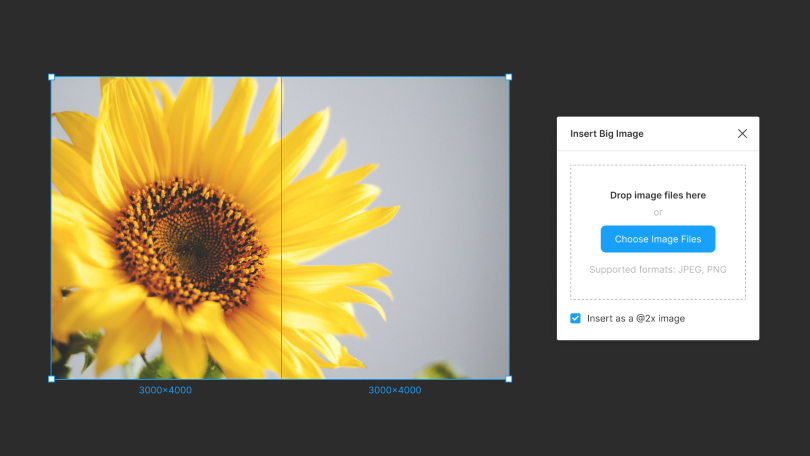This screenshot has width=810, height=456.
Task: Click the left 3000×4000 size label
Action: coord(165,390)
